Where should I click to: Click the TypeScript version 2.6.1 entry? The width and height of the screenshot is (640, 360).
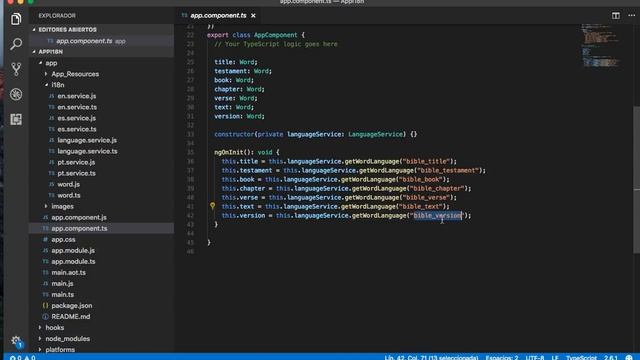[611, 357]
